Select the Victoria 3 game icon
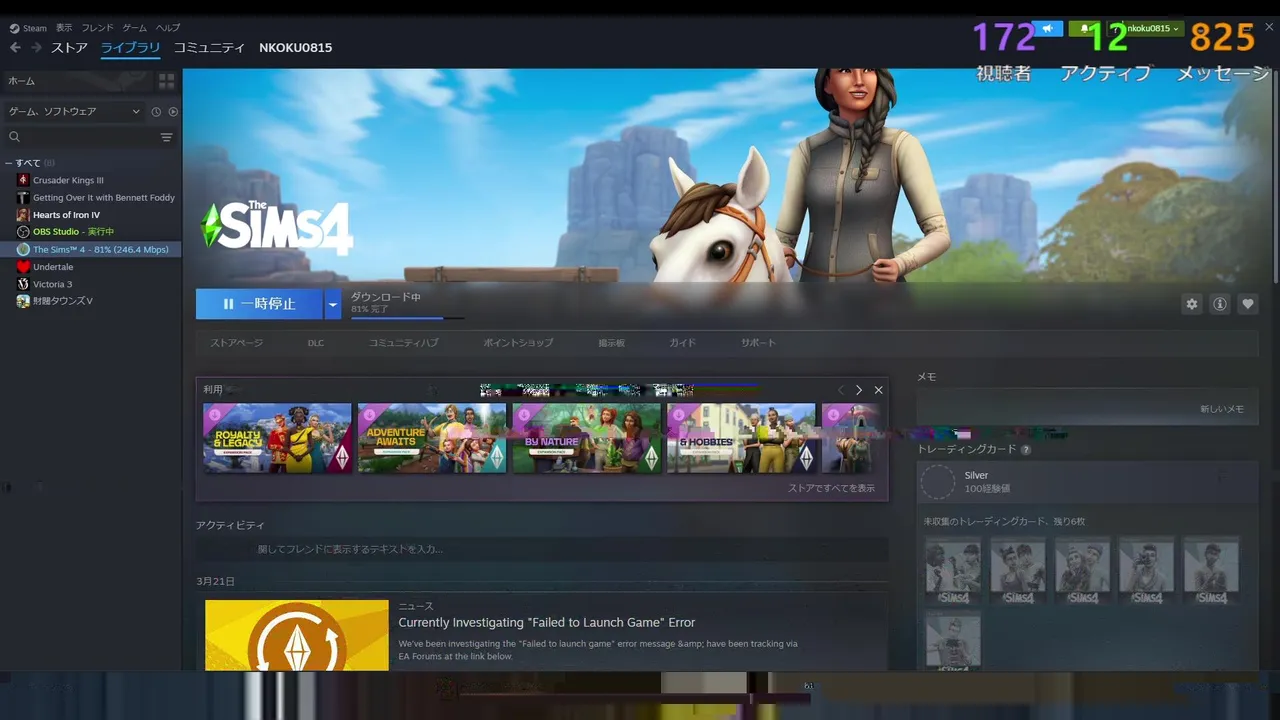1280x720 pixels. click(23, 284)
